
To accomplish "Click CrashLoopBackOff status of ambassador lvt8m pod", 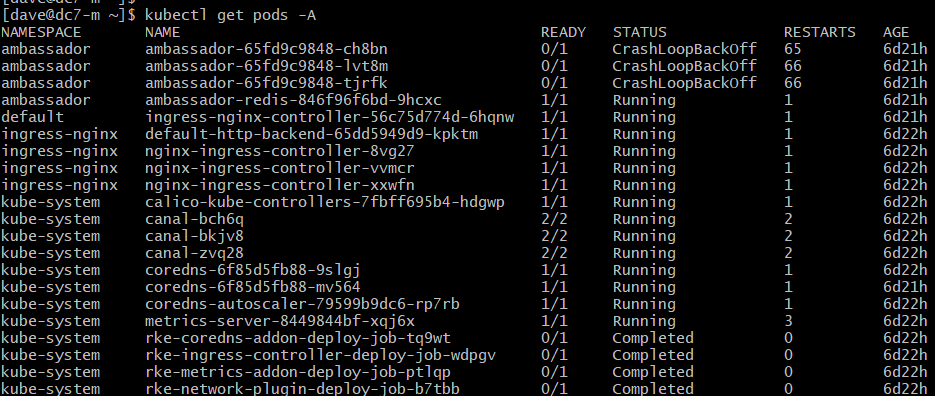I will tap(684, 66).
